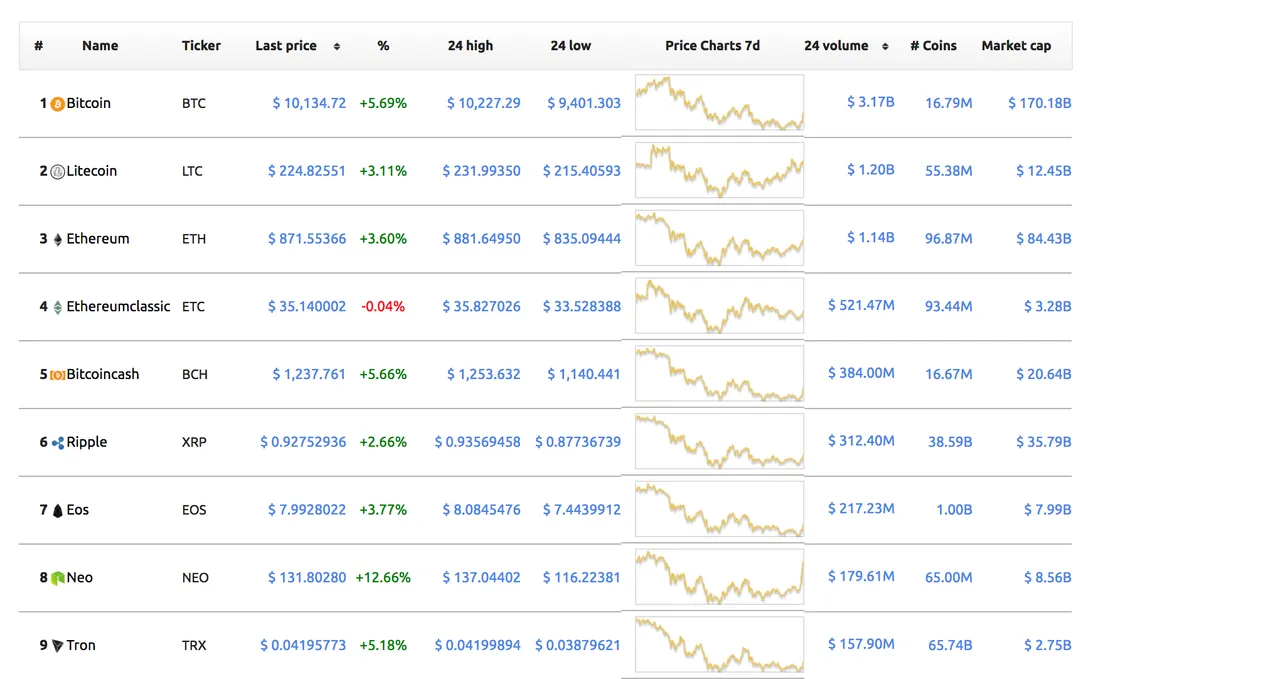Click Neo coins value 65.00M
Screen dimensions: 1280x679
[949, 578]
